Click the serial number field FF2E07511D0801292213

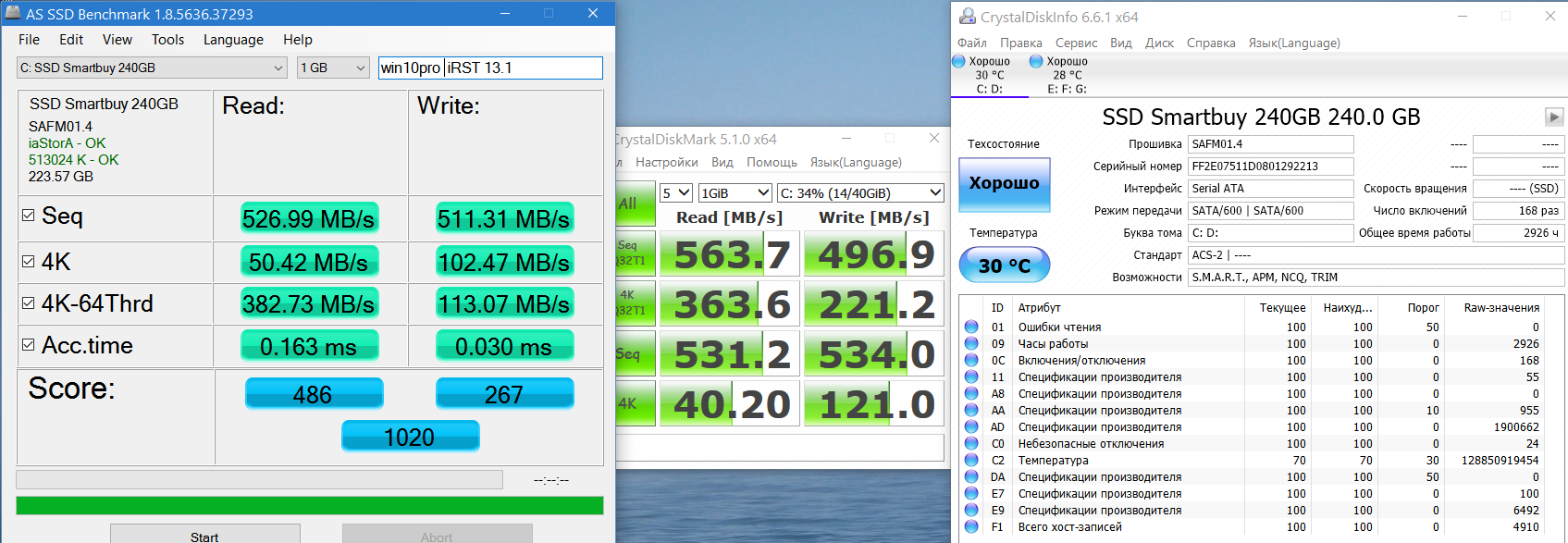pos(1270,167)
